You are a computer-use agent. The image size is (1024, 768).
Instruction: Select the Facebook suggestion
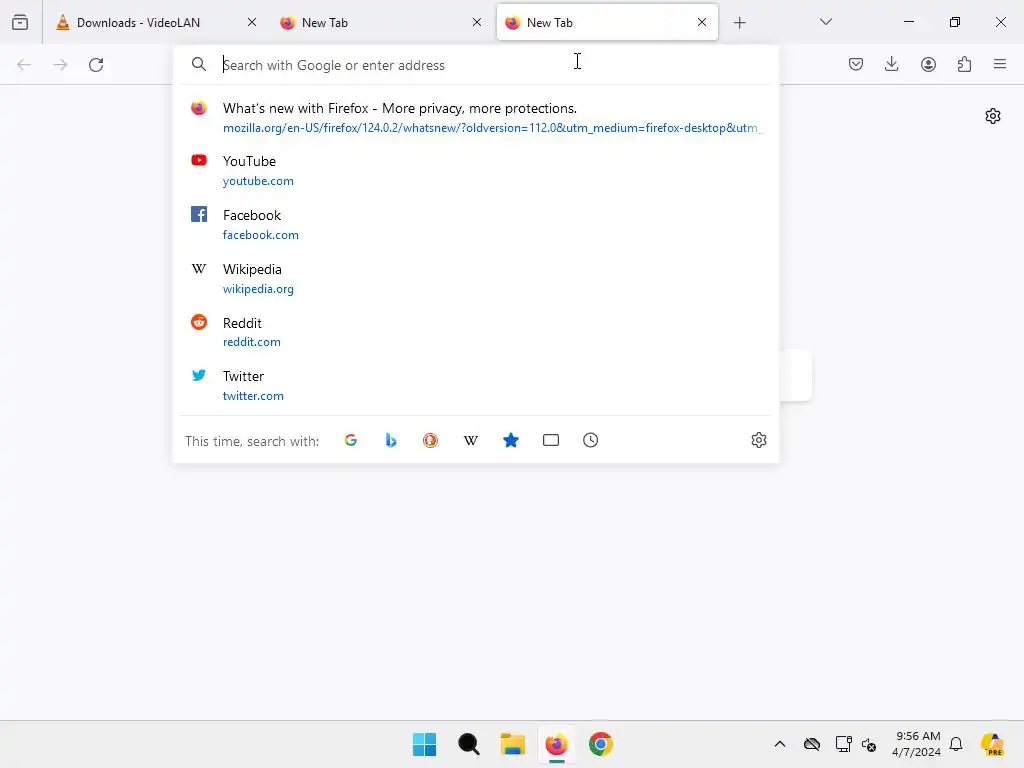(x=475, y=225)
